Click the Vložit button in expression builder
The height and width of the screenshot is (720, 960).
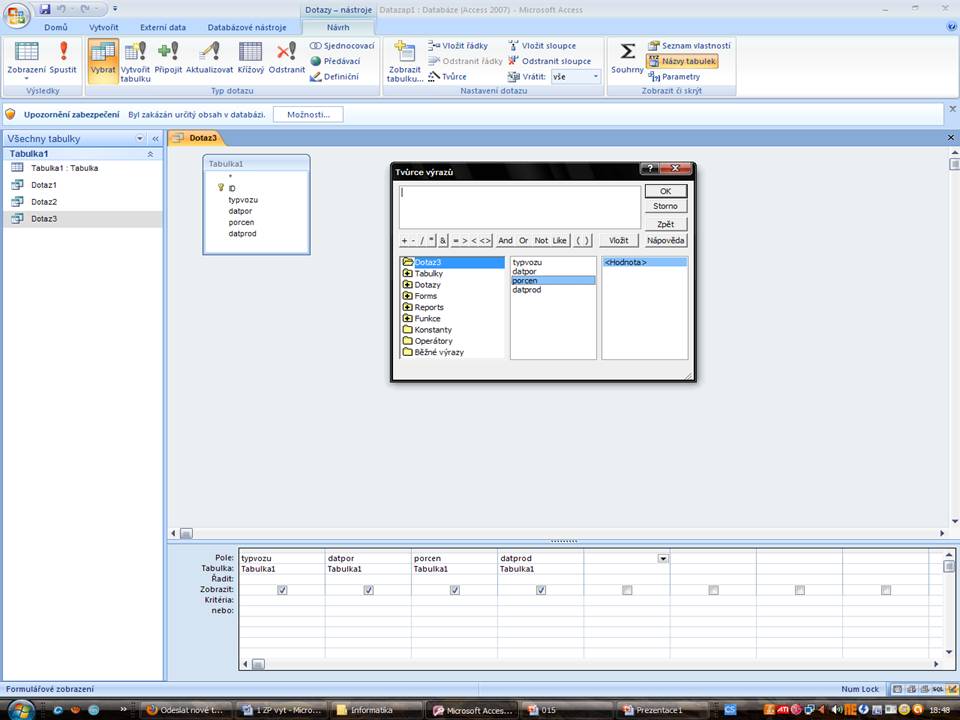618,241
